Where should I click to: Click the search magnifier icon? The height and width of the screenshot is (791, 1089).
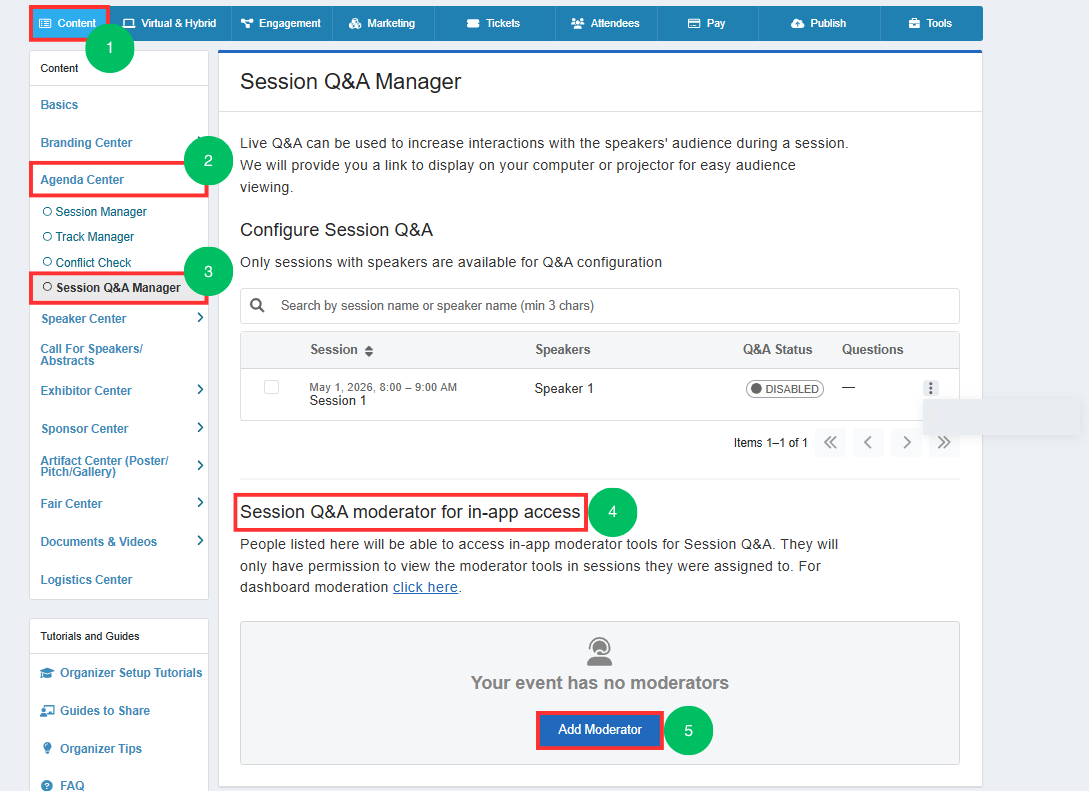tap(257, 306)
